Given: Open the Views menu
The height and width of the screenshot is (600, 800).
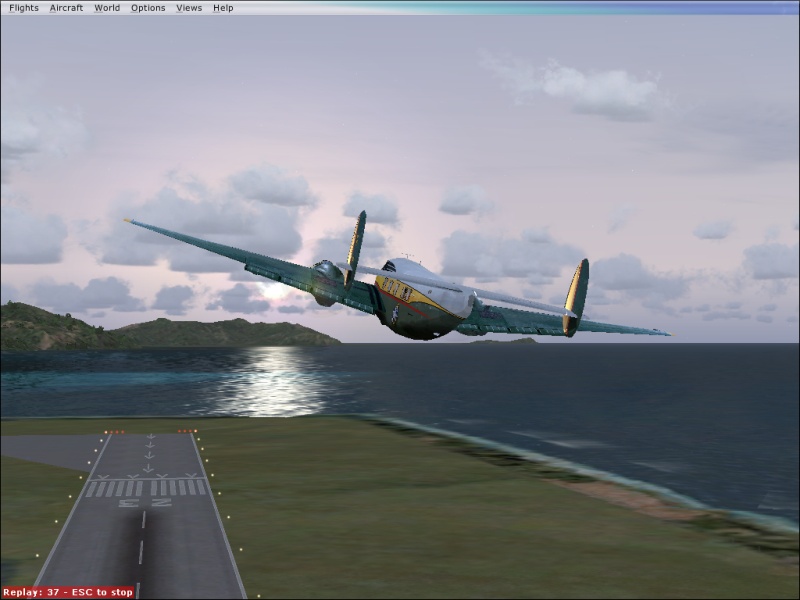Looking at the screenshot, I should point(189,8).
